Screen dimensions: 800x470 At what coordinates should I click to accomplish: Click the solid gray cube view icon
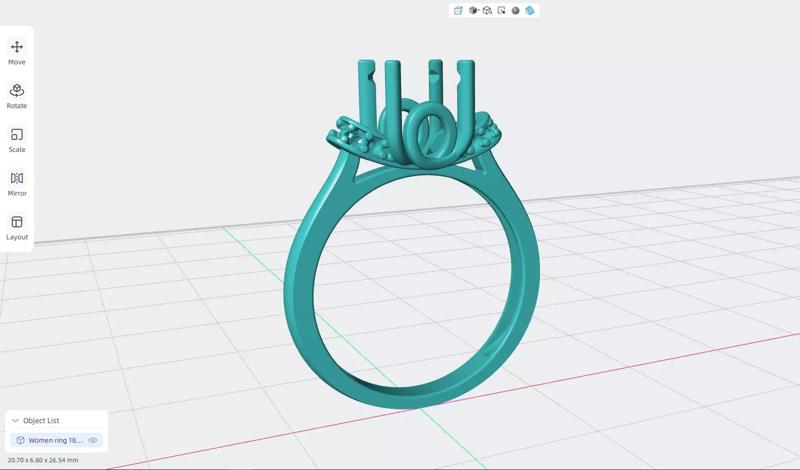coord(473,10)
